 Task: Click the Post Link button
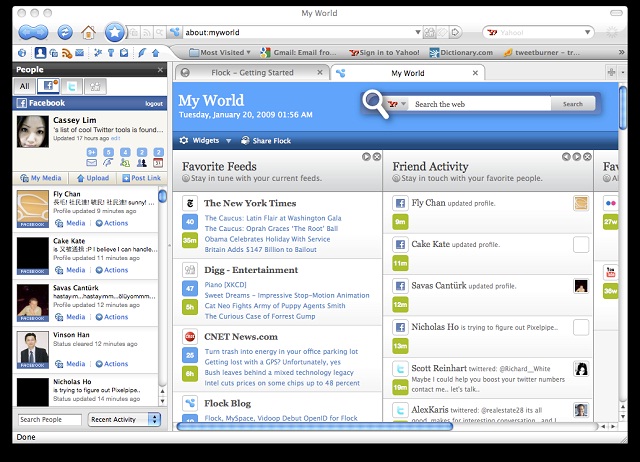[x=142, y=178]
